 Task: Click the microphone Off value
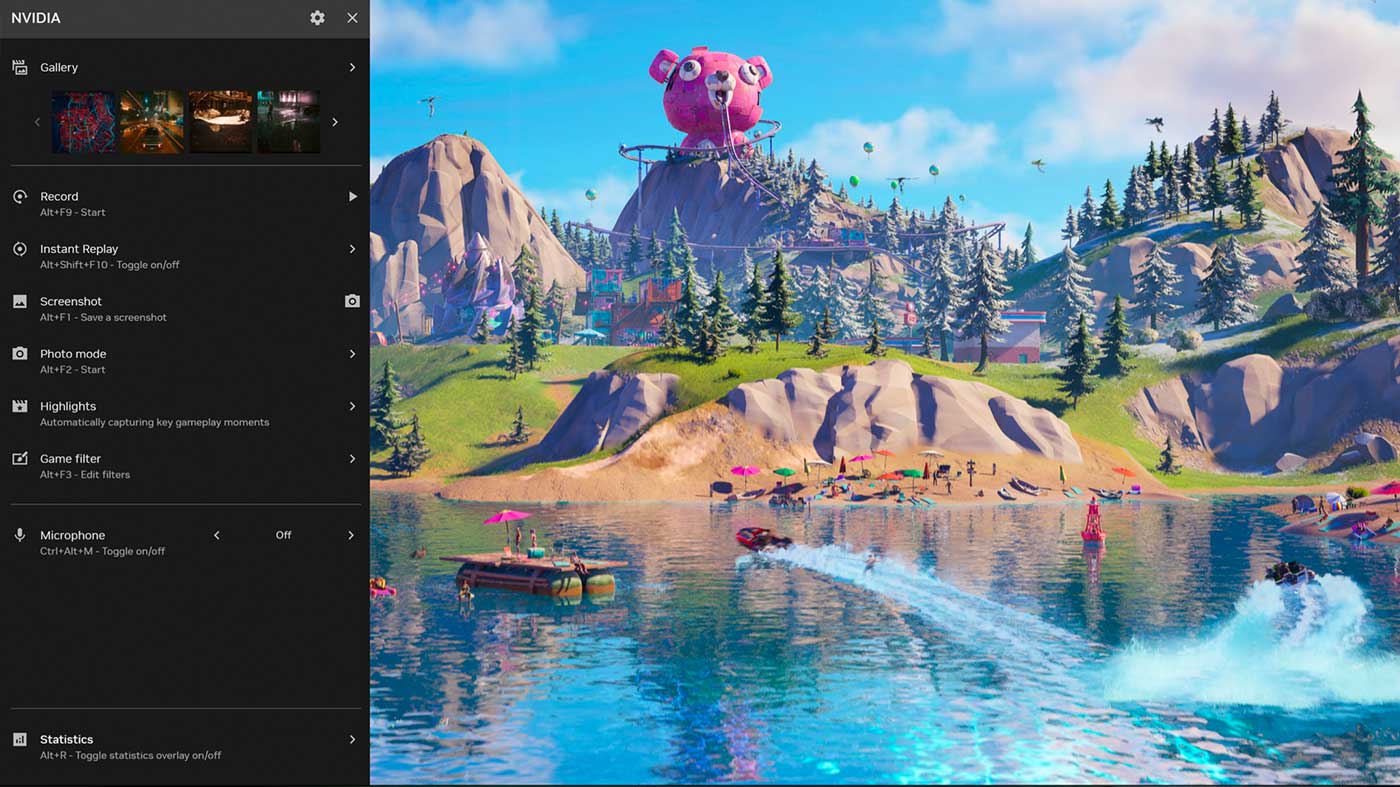click(x=283, y=535)
